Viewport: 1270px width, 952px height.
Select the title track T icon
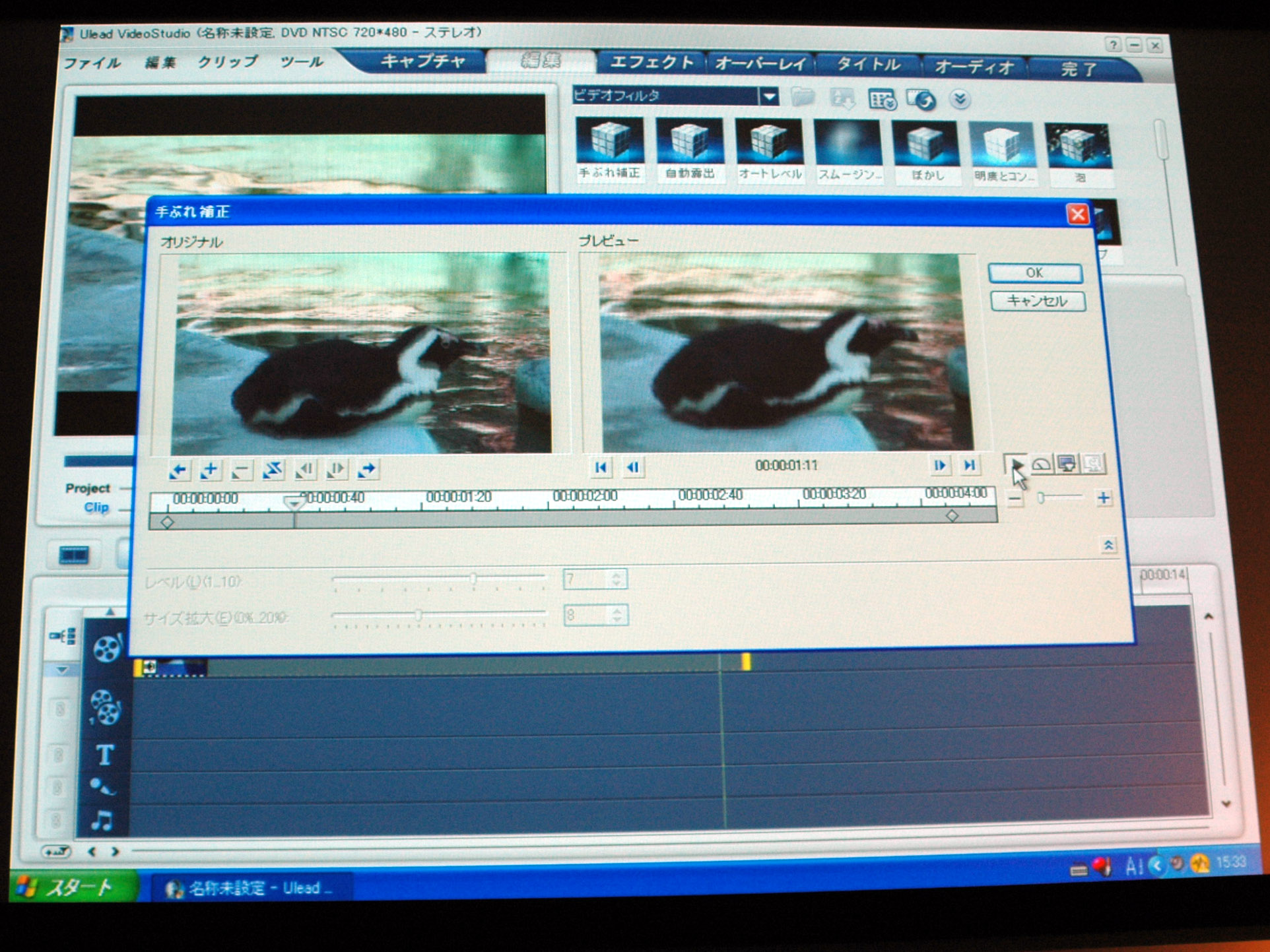click(104, 755)
